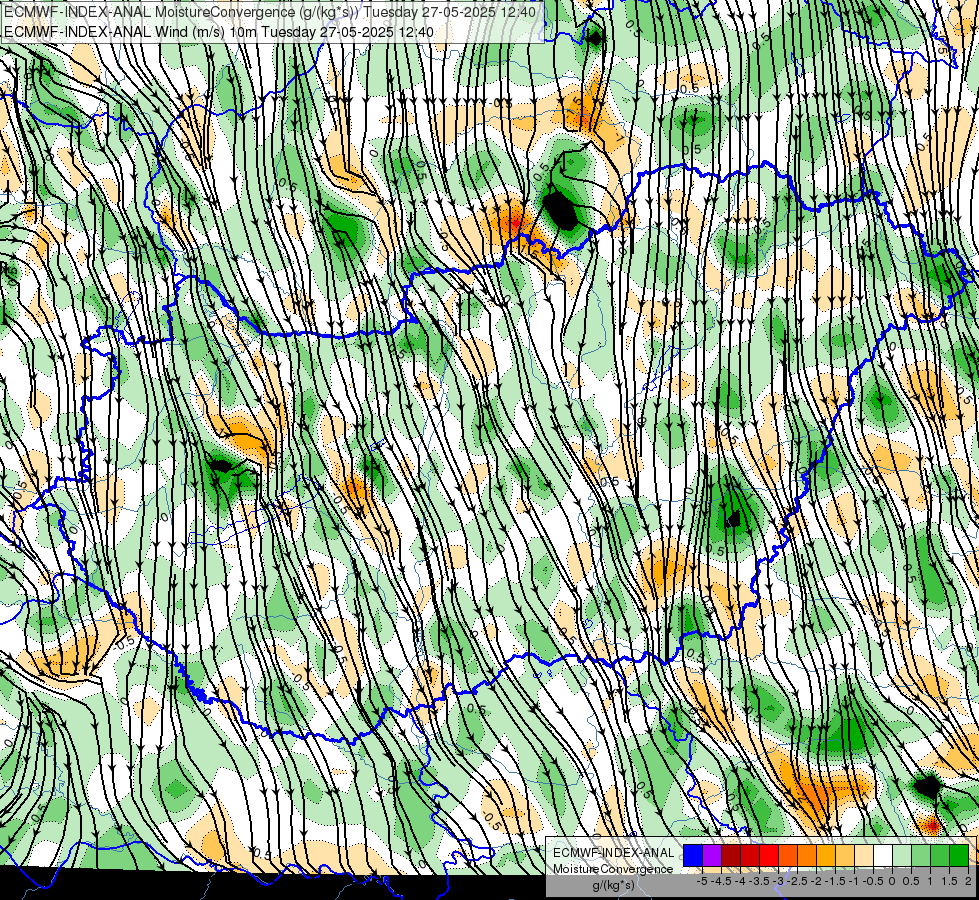Click the blue legend swatch
Viewport: 979px width, 900px height.
(693, 855)
